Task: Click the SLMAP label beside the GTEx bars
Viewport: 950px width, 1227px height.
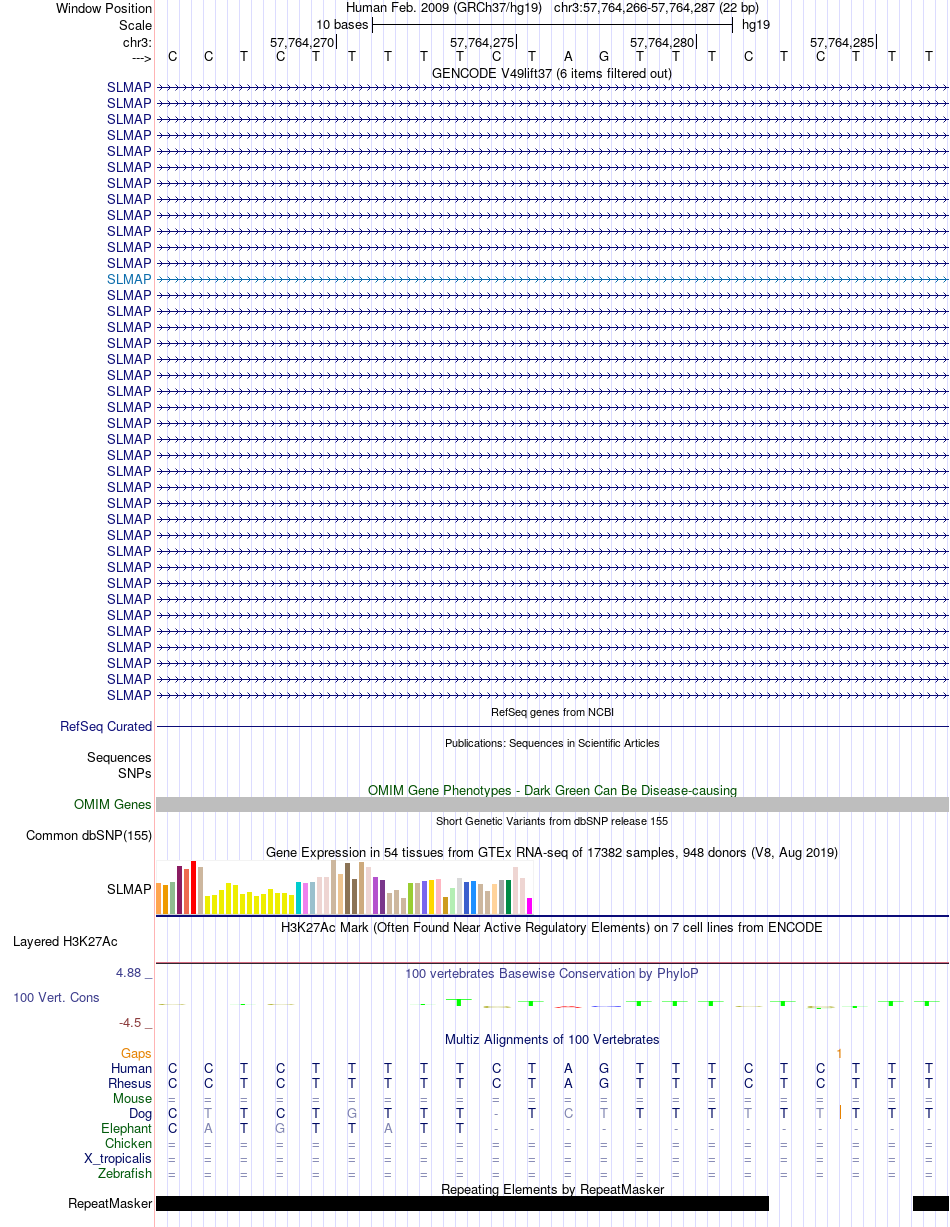Action: click(129, 889)
